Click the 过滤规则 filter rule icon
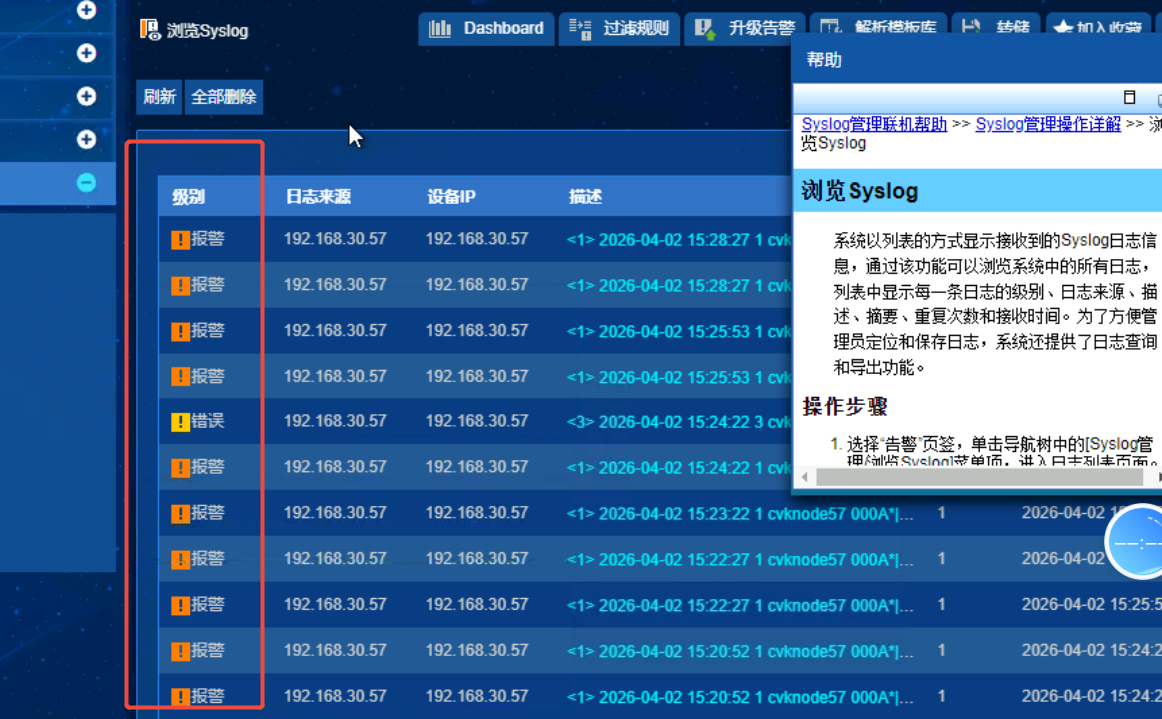The height and width of the screenshot is (719, 1162). point(581,29)
